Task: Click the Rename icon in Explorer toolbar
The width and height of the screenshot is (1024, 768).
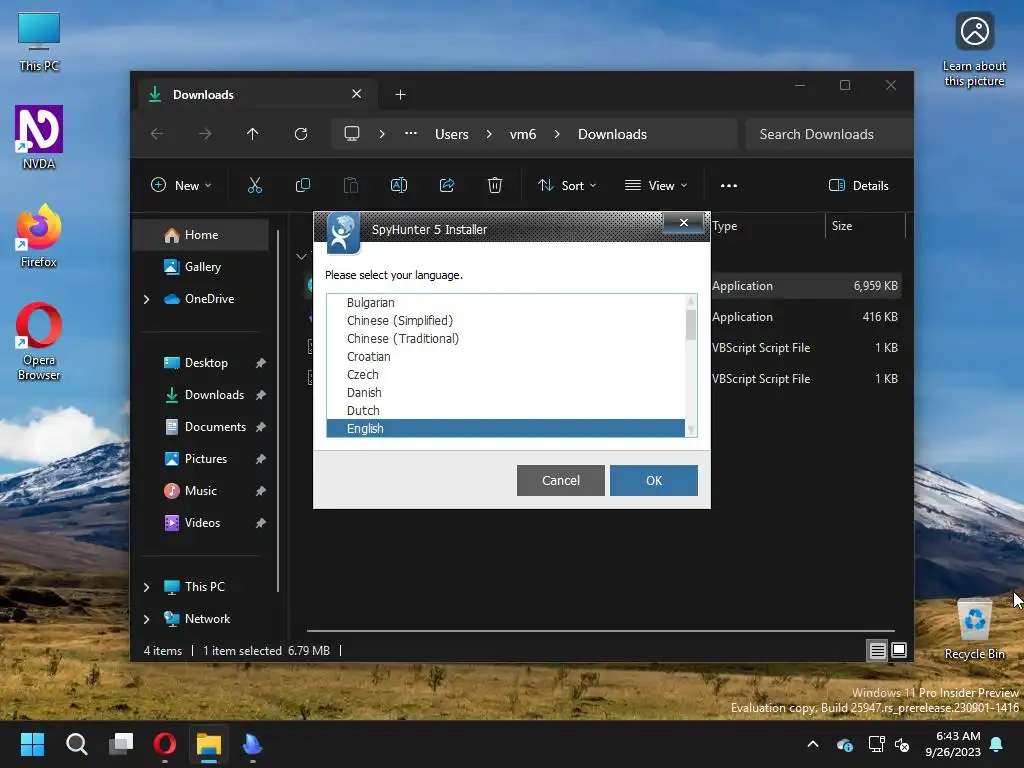Action: [x=398, y=185]
